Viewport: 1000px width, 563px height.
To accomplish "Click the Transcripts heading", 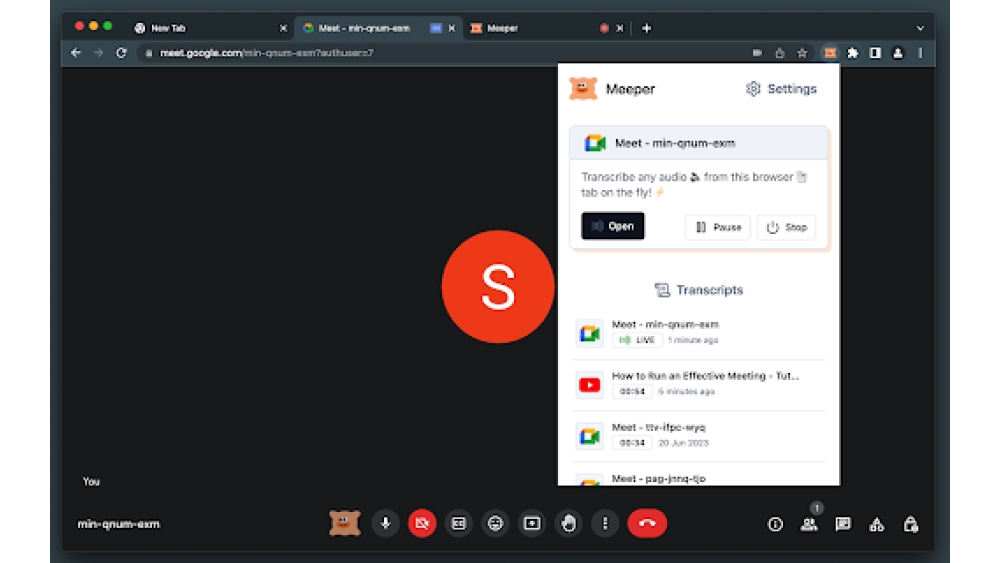I will (699, 290).
